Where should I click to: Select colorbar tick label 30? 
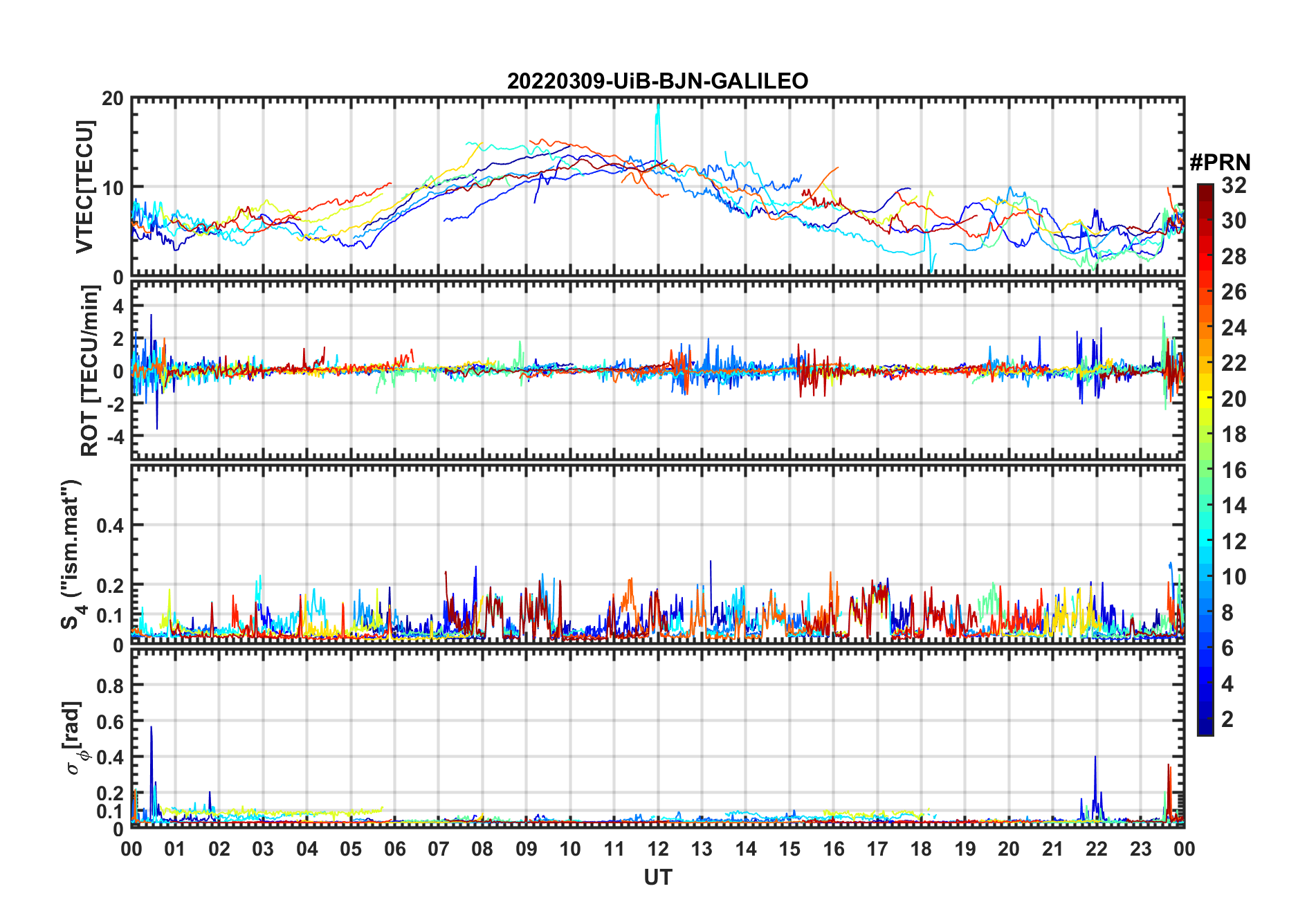(x=1234, y=221)
